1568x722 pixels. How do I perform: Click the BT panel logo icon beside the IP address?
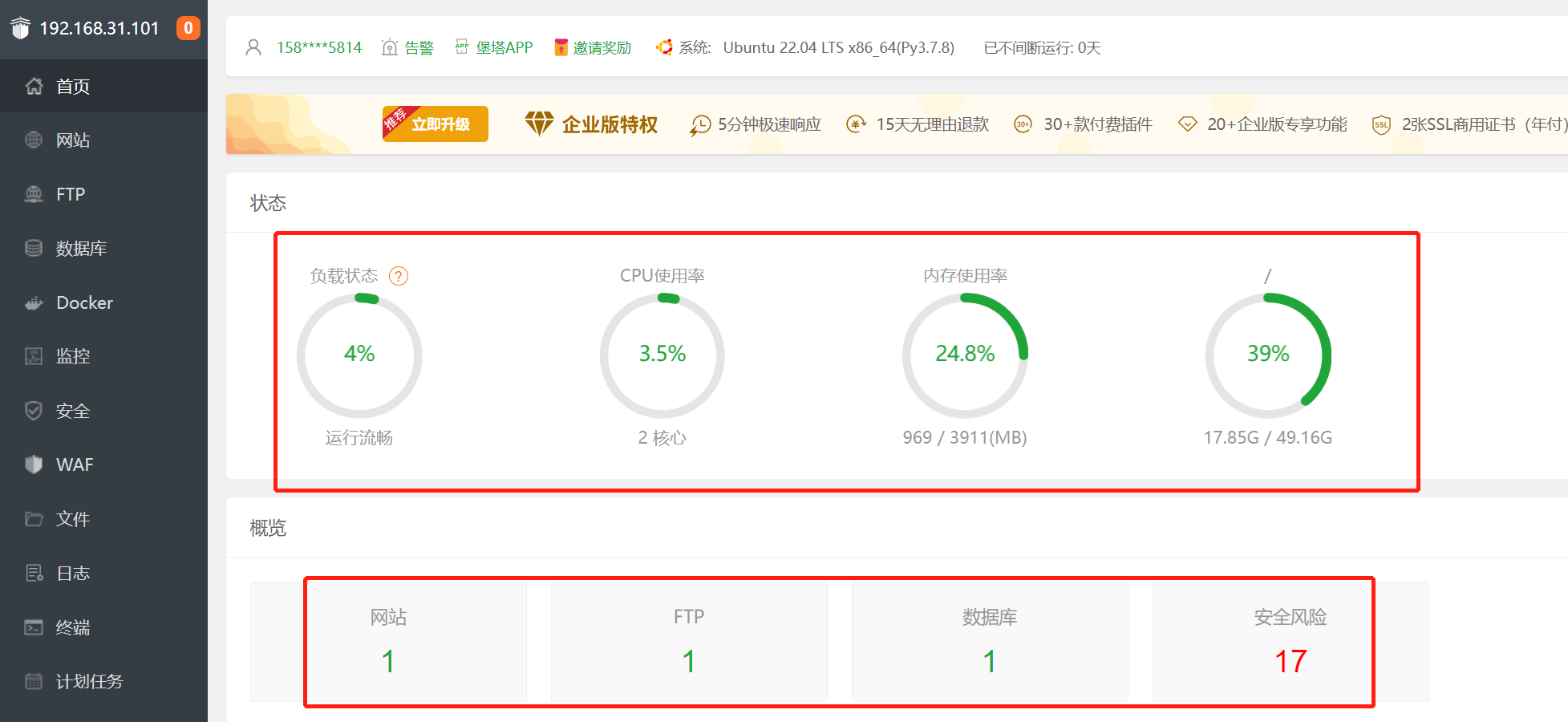pyautogui.click(x=20, y=28)
